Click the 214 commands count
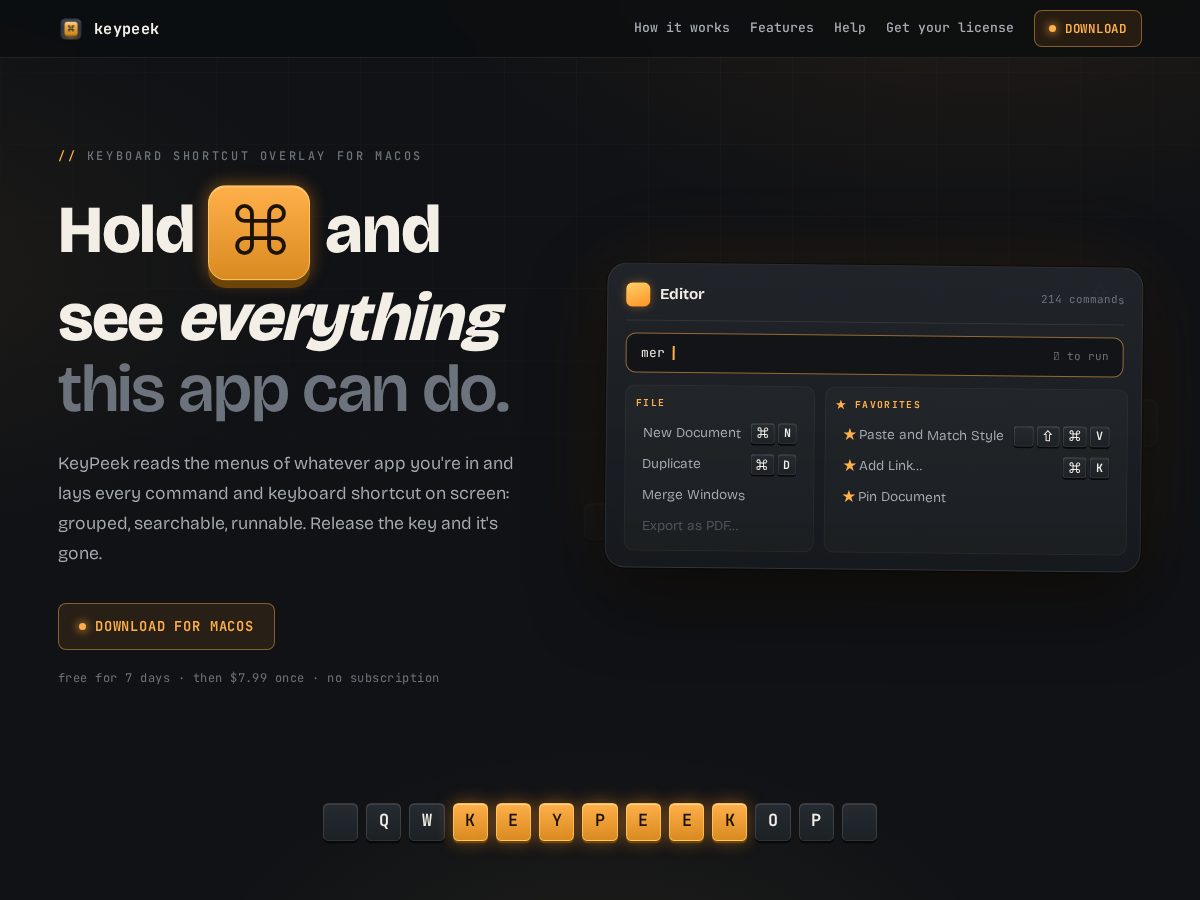 click(x=1082, y=299)
